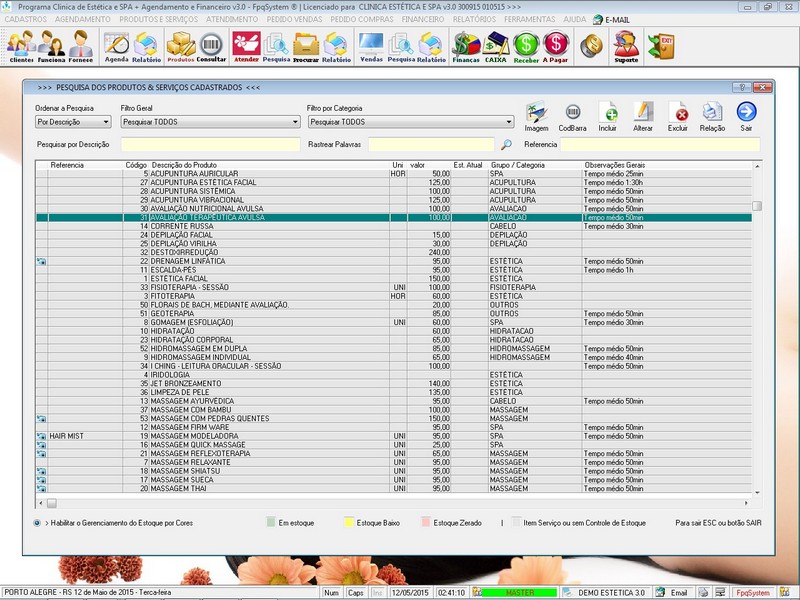Screen dimensions: 800x600
Task: Select the HIDROMASSAGEM EM DUPLA row
Action: tap(394, 348)
